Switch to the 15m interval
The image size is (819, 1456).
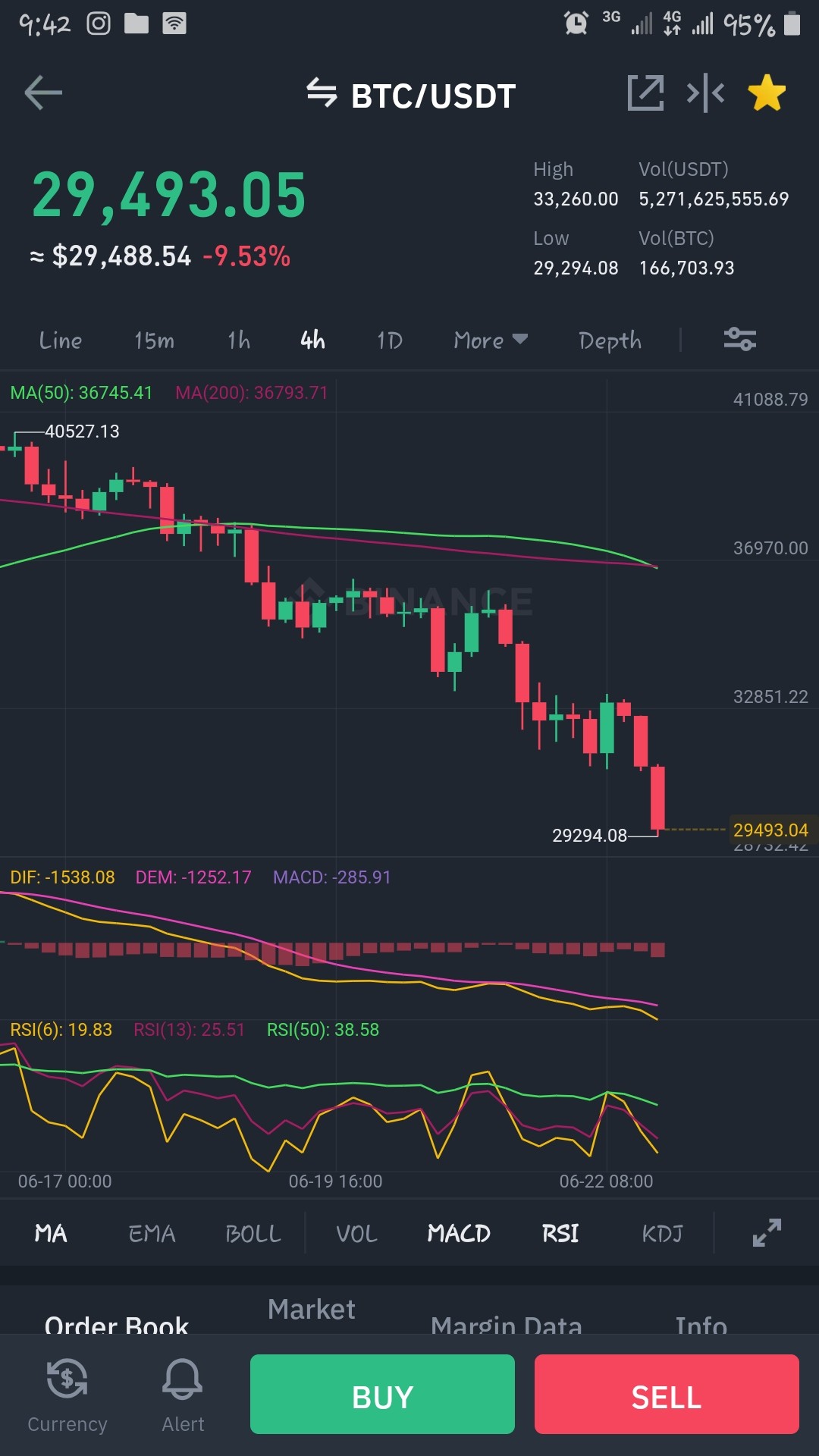[154, 340]
